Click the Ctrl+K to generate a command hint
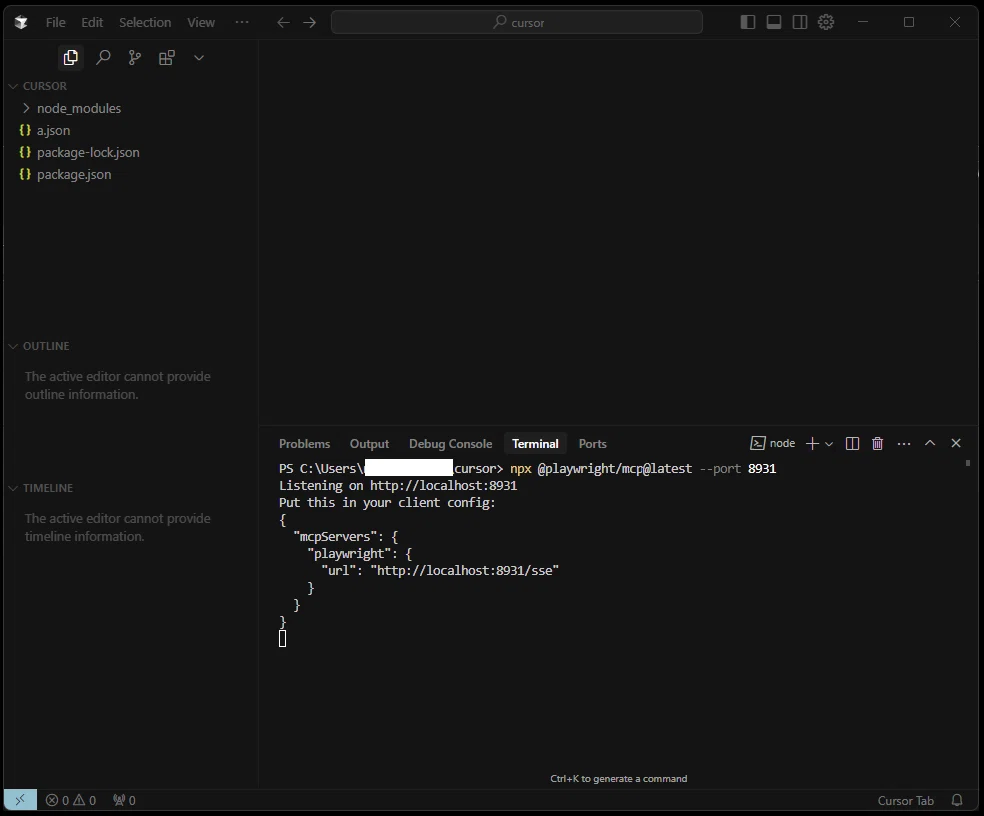Image resolution: width=984 pixels, height=816 pixels. [619, 778]
